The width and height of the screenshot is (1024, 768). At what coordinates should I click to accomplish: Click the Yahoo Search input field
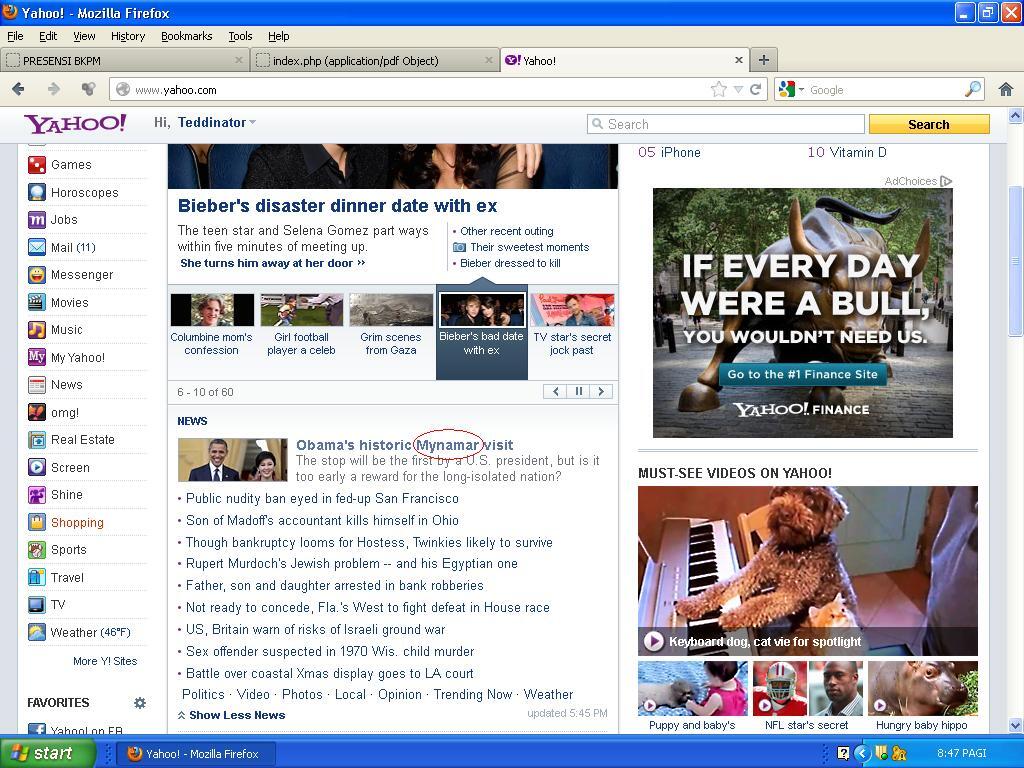tap(726, 124)
